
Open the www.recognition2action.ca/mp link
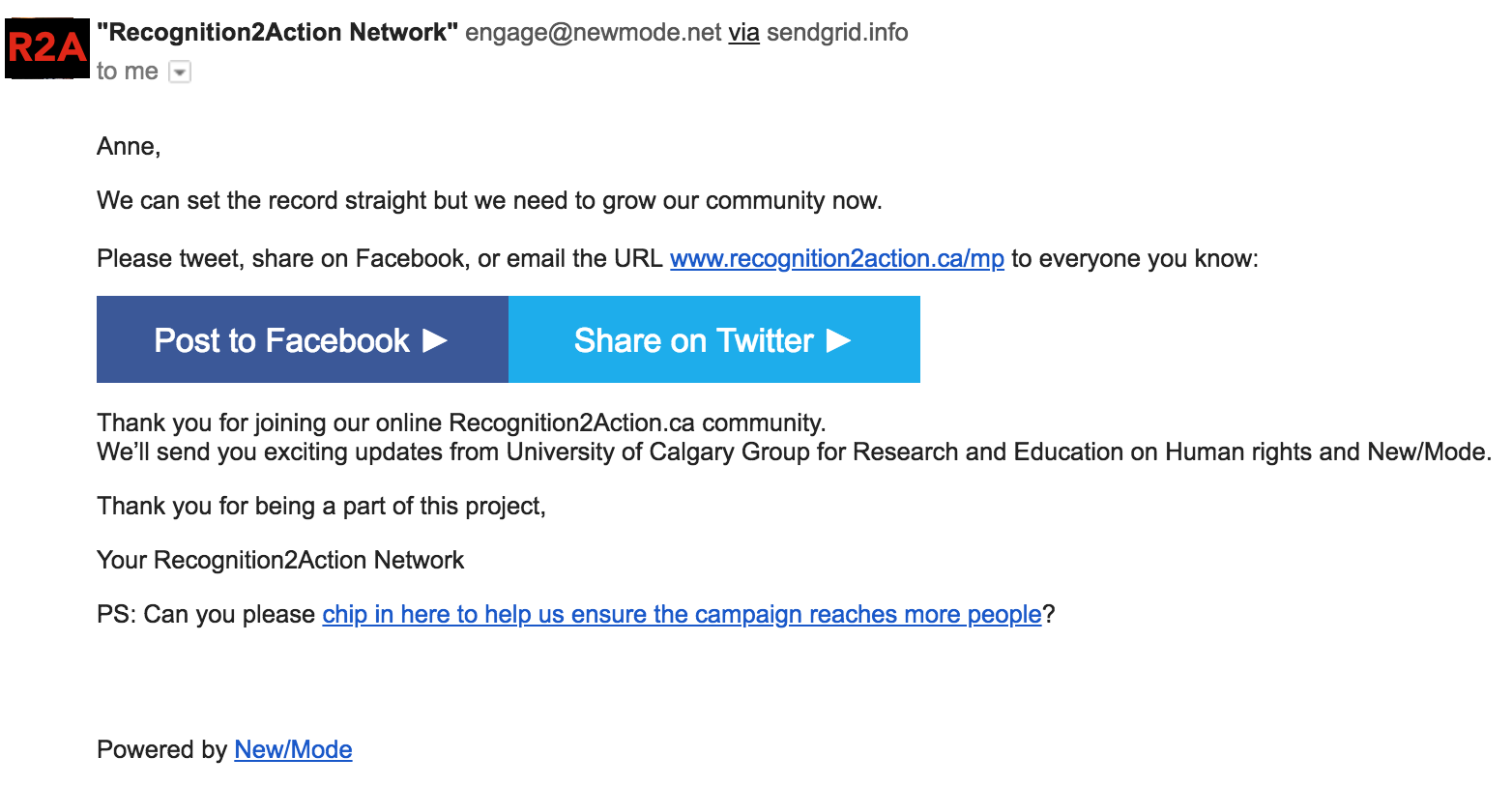tap(837, 259)
